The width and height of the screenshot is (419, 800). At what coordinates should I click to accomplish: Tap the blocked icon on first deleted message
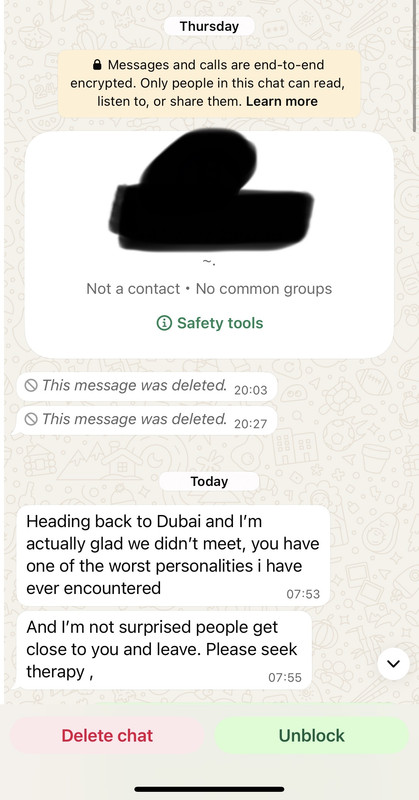[31, 386]
